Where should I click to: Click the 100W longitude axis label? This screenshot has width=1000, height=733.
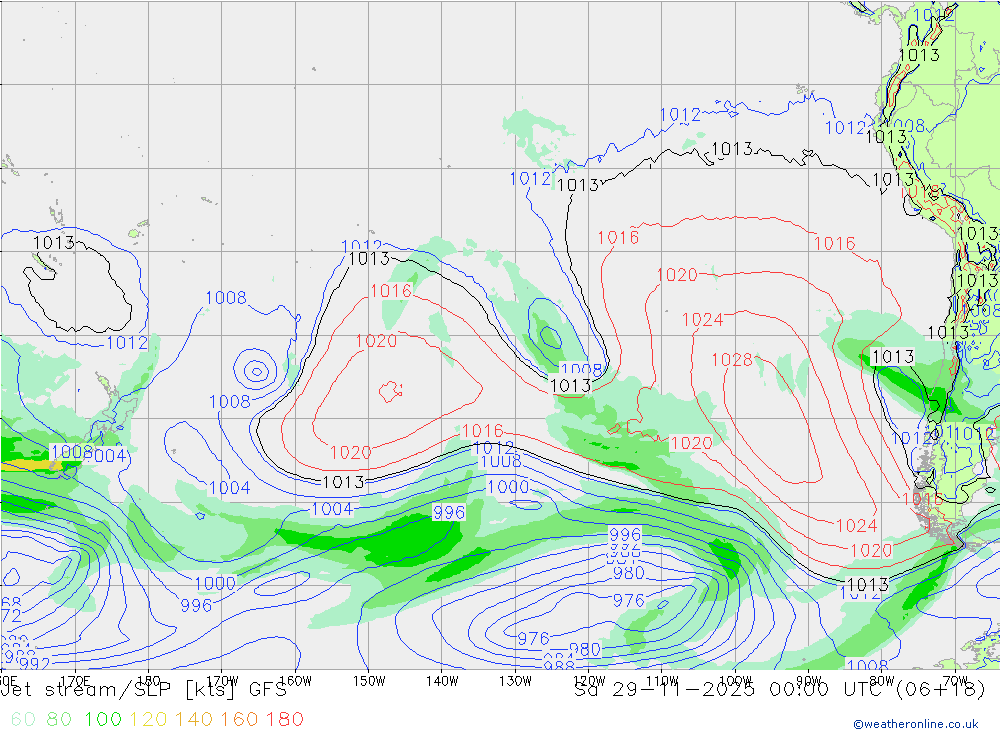point(735,681)
